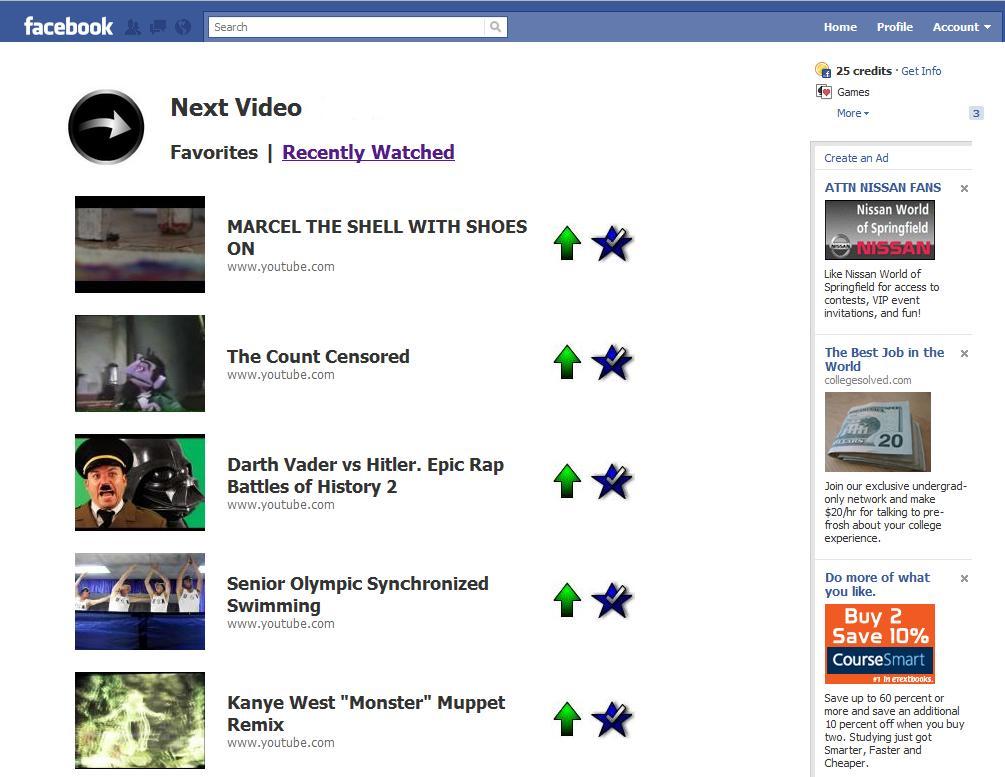Click the Next Video arrow icon
The image size is (1005, 777).
click(106, 126)
